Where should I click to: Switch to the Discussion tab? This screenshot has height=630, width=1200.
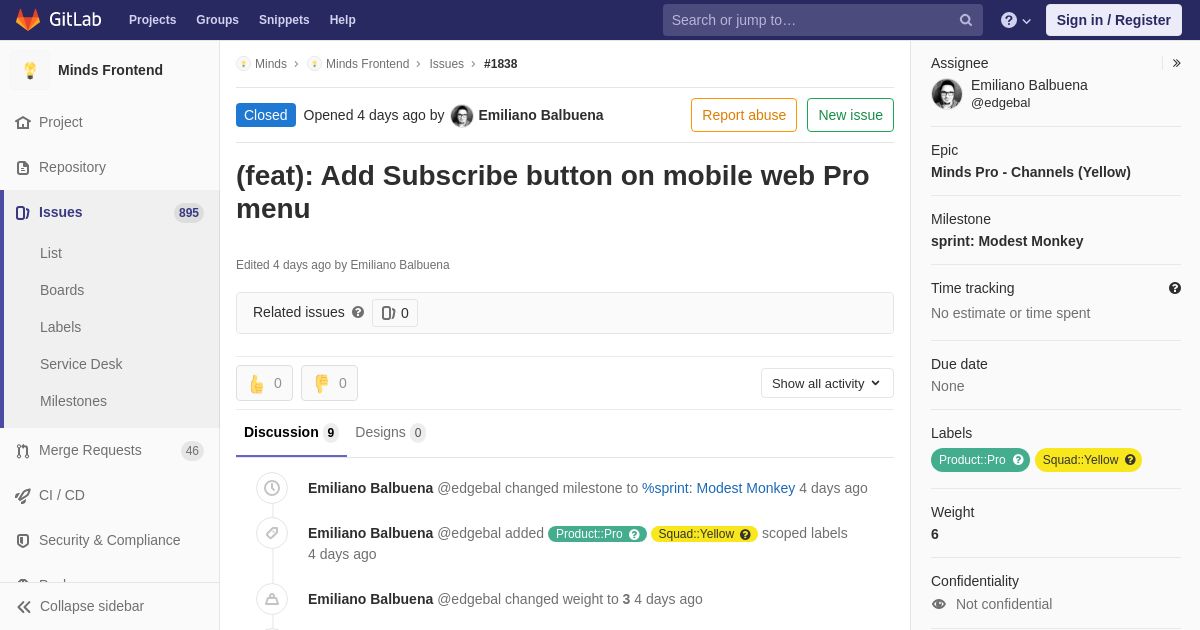tap(291, 432)
